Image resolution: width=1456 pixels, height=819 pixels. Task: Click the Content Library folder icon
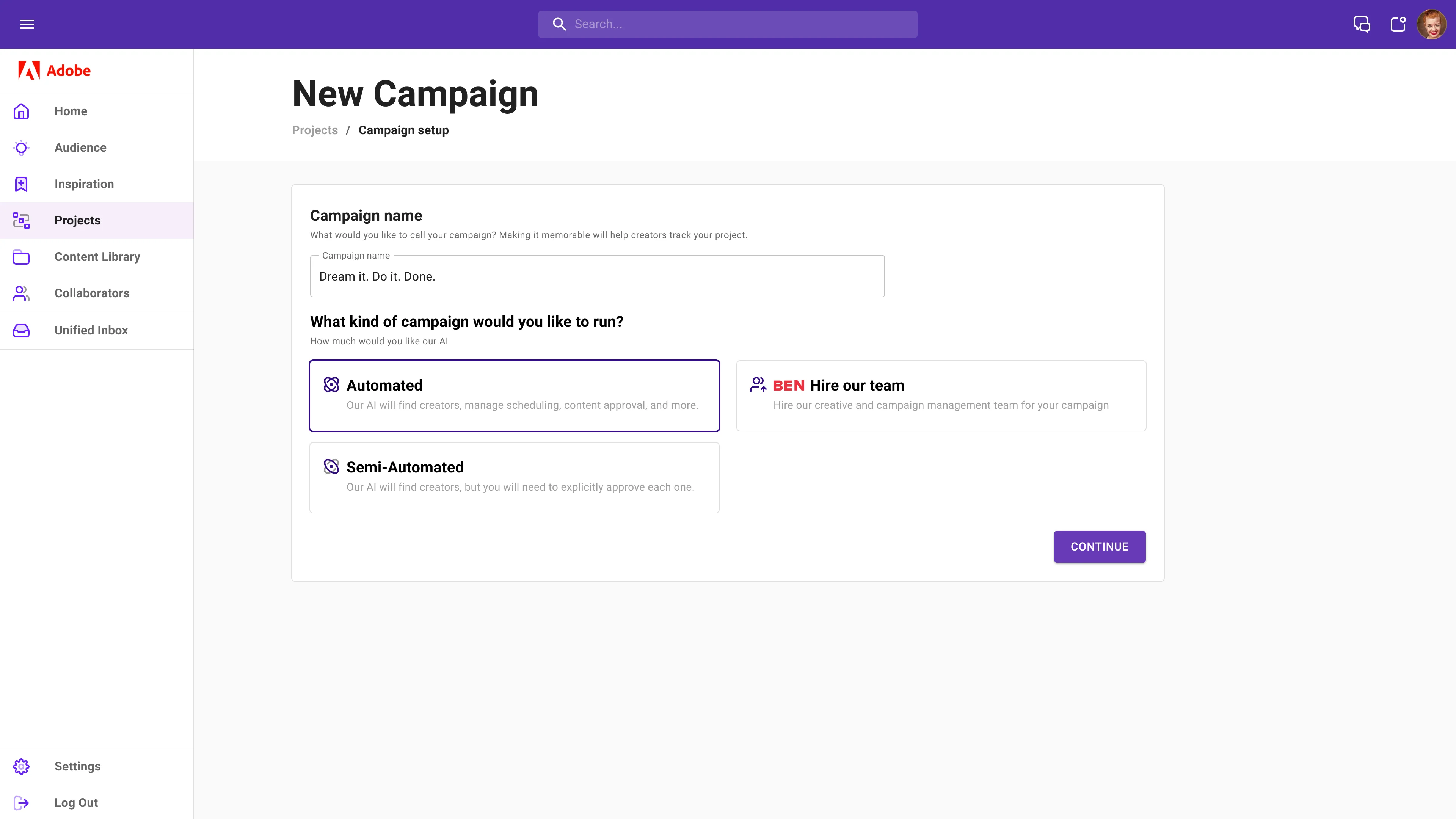[22, 257]
